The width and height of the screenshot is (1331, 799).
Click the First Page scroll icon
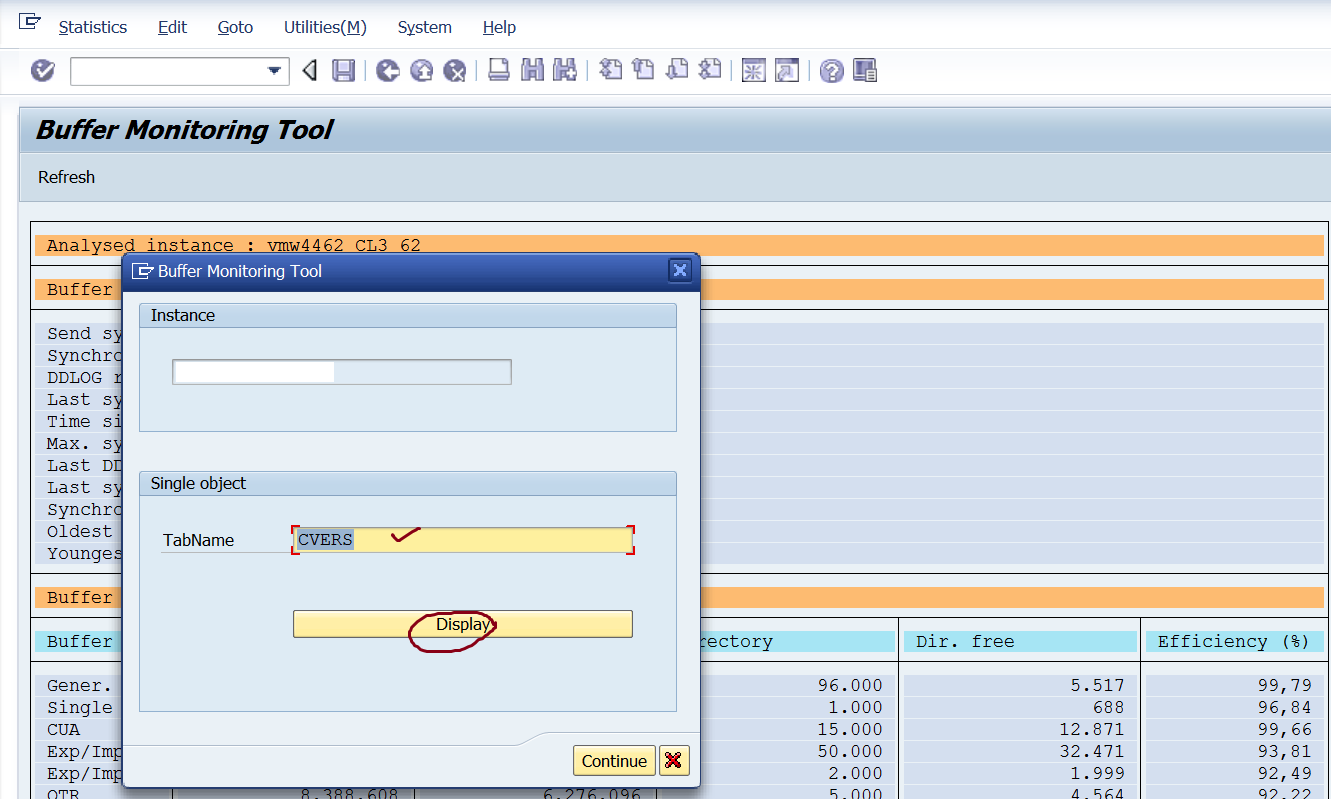click(610, 70)
